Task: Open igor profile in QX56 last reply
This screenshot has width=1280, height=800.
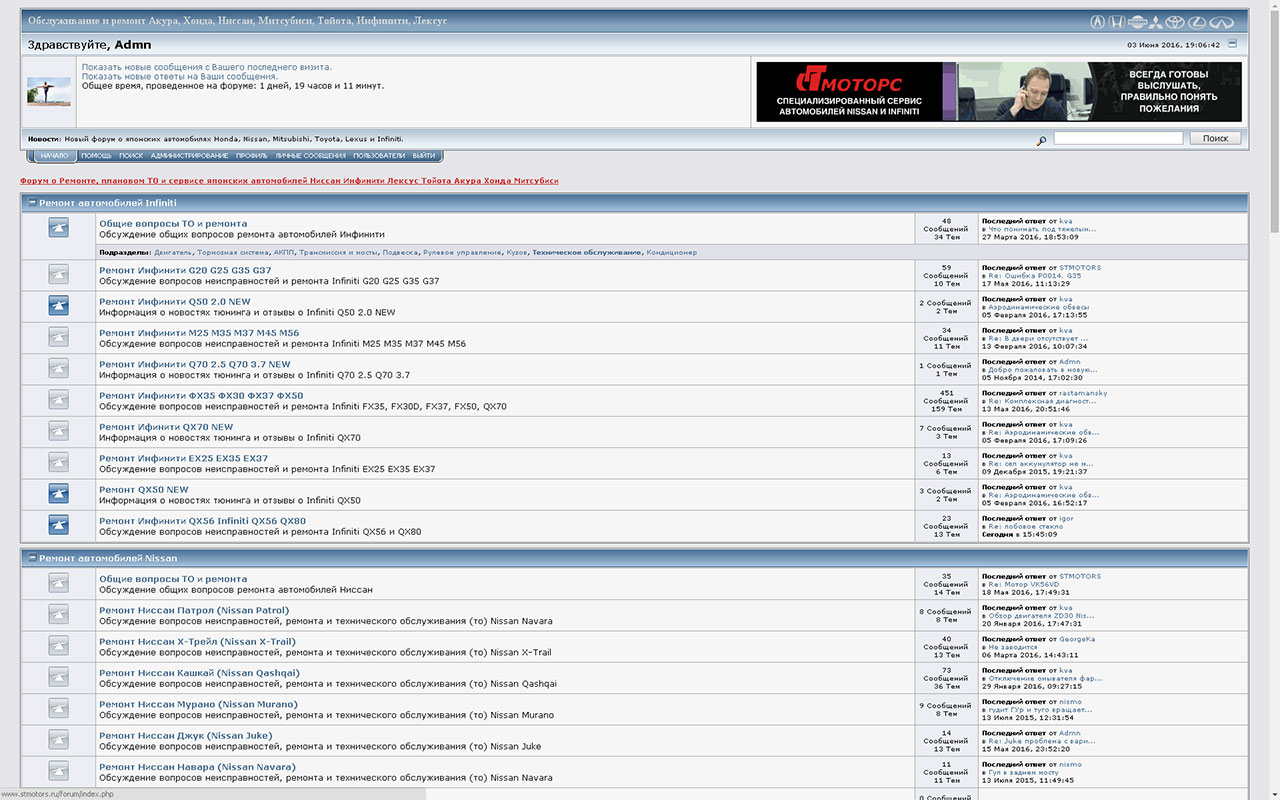Action: [x=1067, y=518]
